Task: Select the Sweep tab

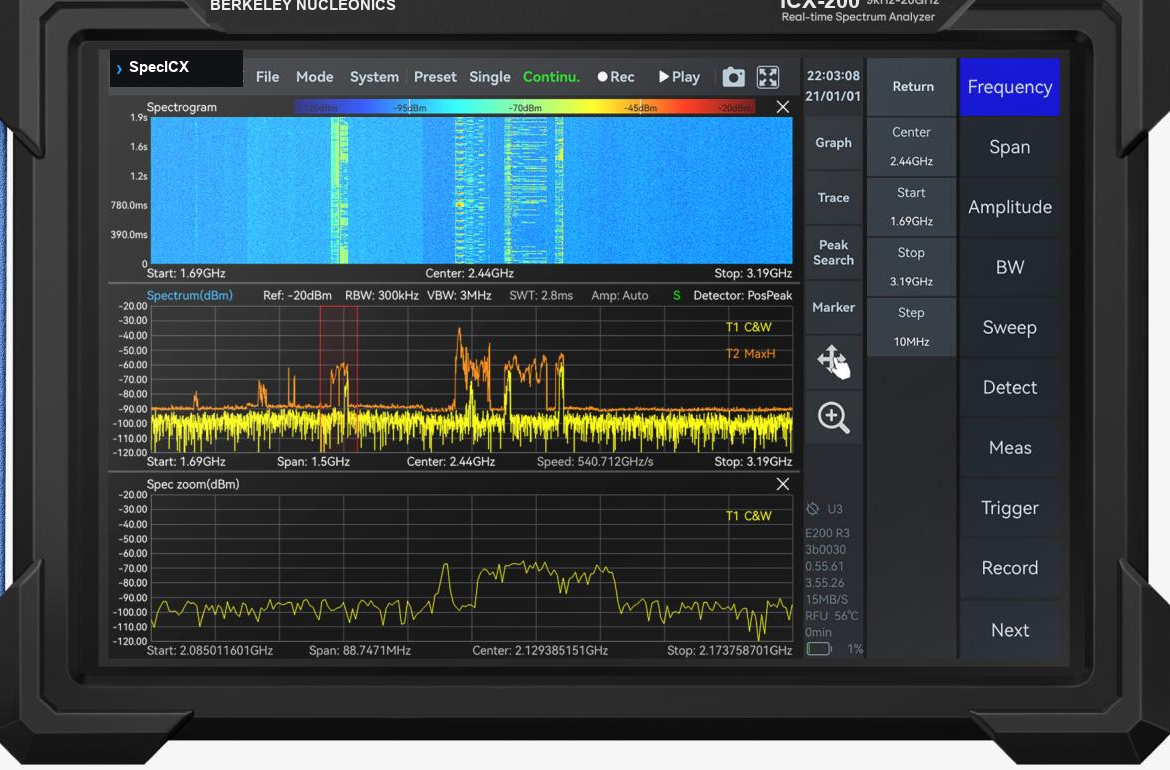Action: 1010,328
